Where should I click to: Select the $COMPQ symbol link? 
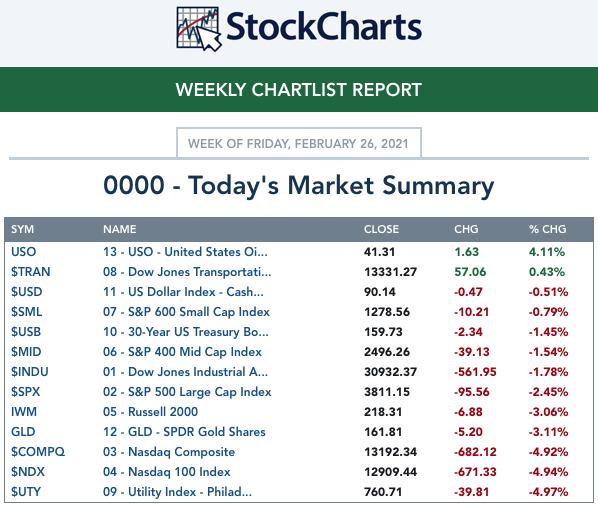point(38,452)
